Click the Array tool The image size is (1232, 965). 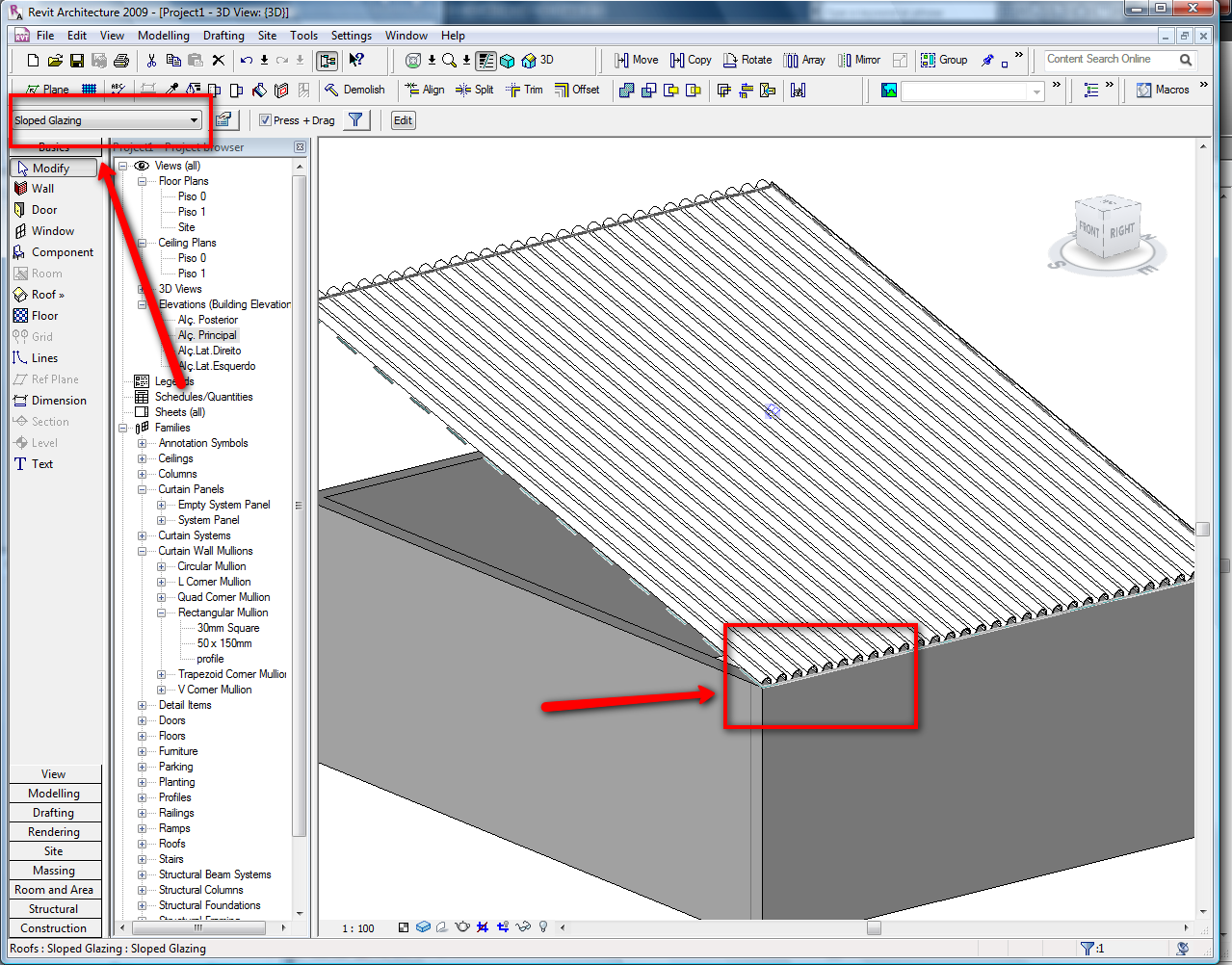point(804,60)
